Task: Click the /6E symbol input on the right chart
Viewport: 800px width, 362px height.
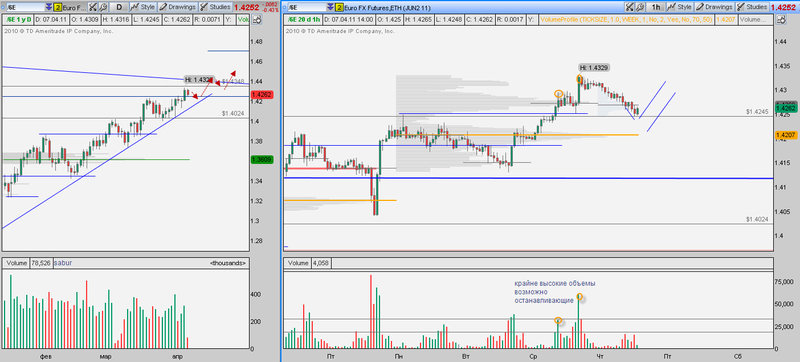Action: 306,8
